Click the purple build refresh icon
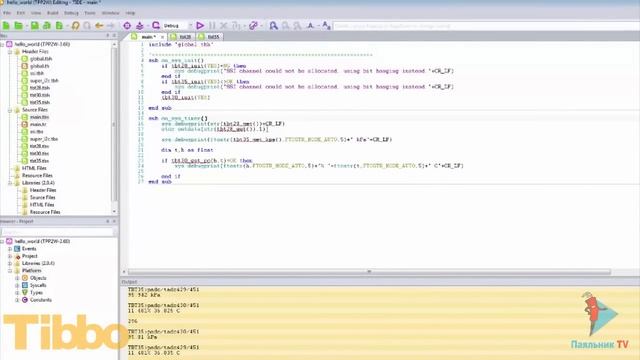The width and height of the screenshot is (640, 360). [x=156, y=26]
